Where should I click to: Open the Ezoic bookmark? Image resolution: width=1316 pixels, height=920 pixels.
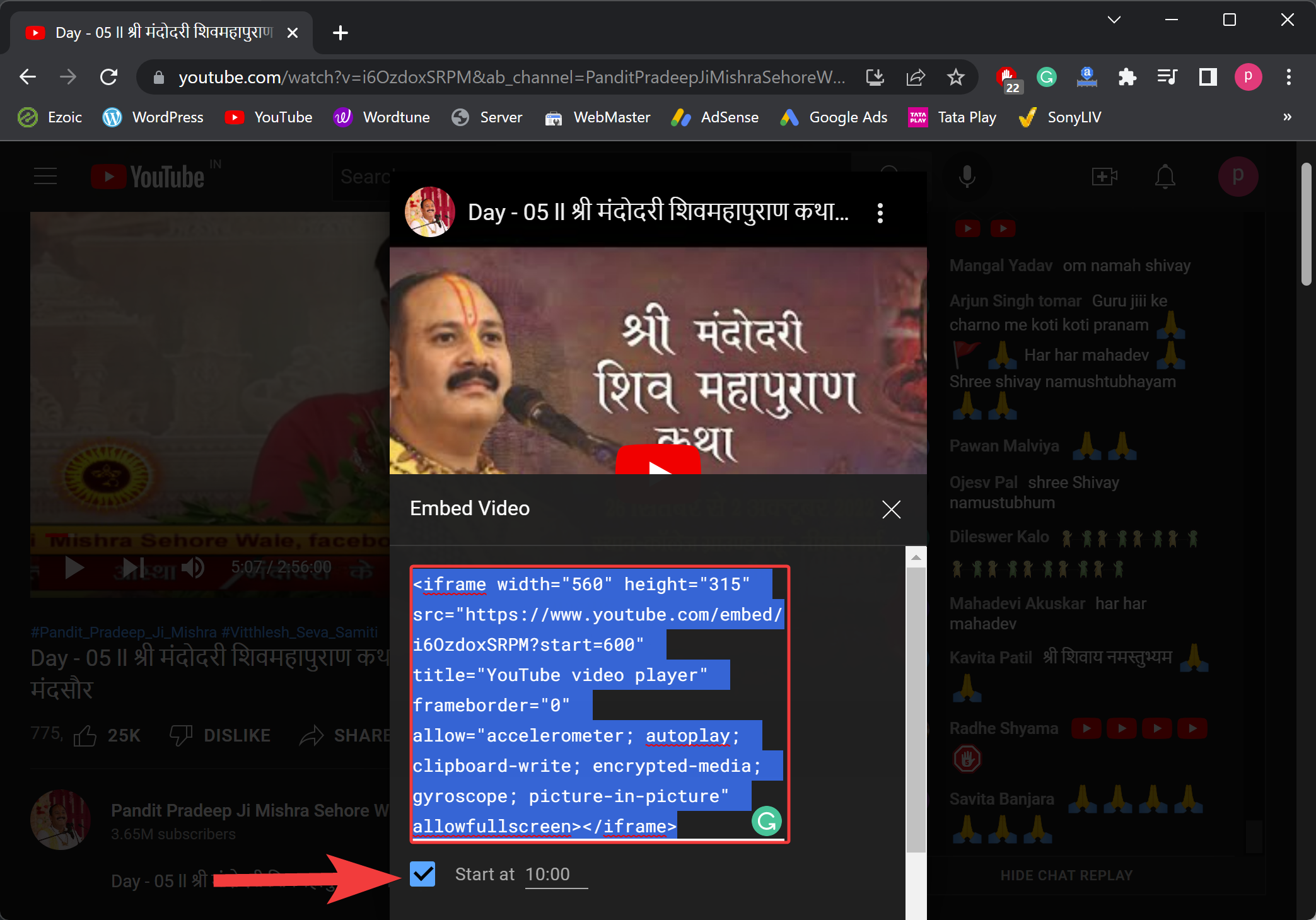coord(50,117)
